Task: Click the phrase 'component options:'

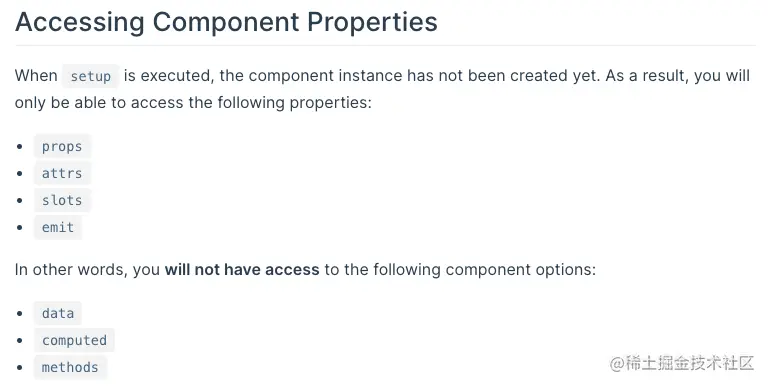Action: (x=521, y=270)
